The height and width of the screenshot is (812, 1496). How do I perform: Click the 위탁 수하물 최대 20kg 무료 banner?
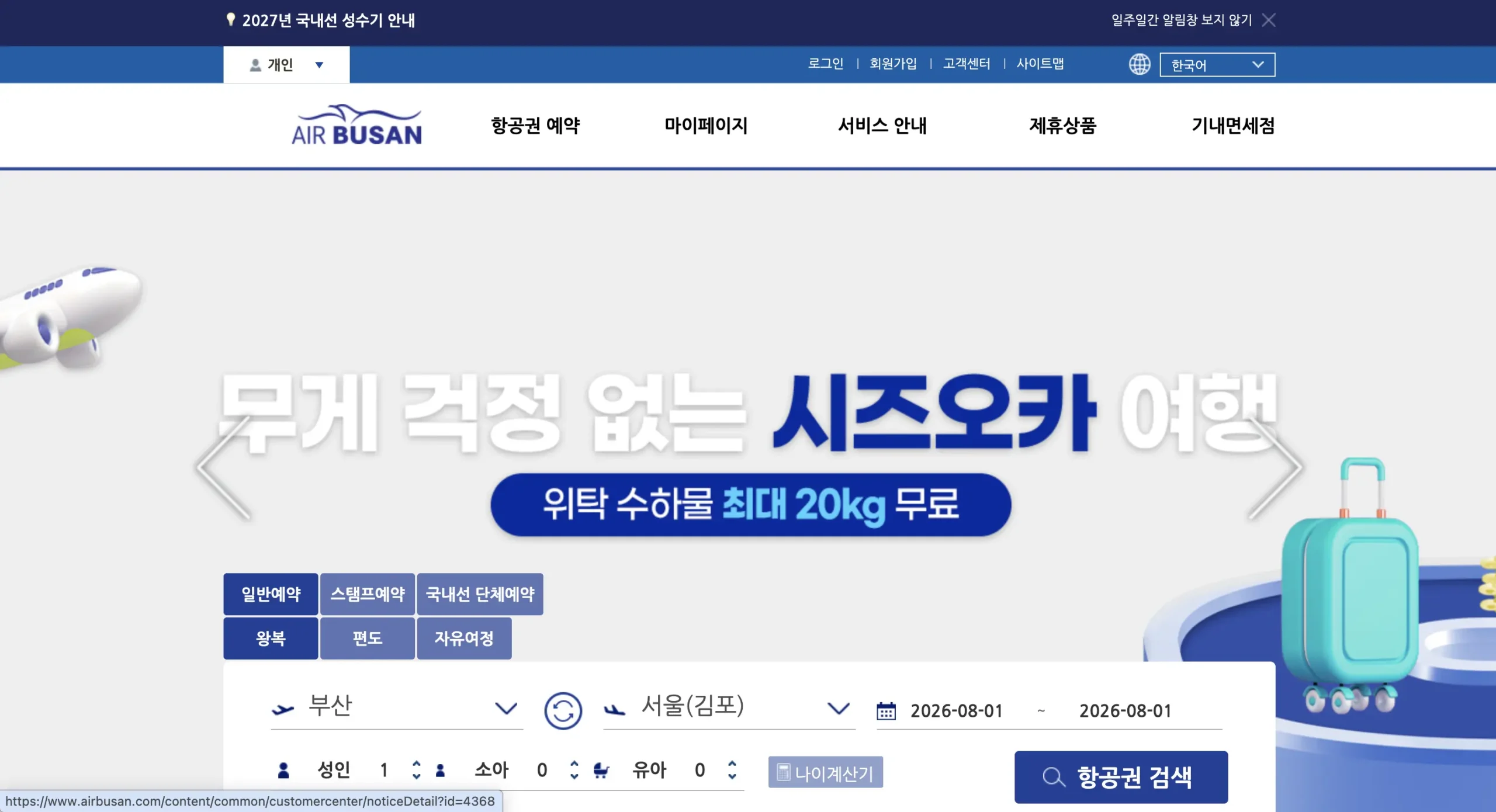pos(751,505)
